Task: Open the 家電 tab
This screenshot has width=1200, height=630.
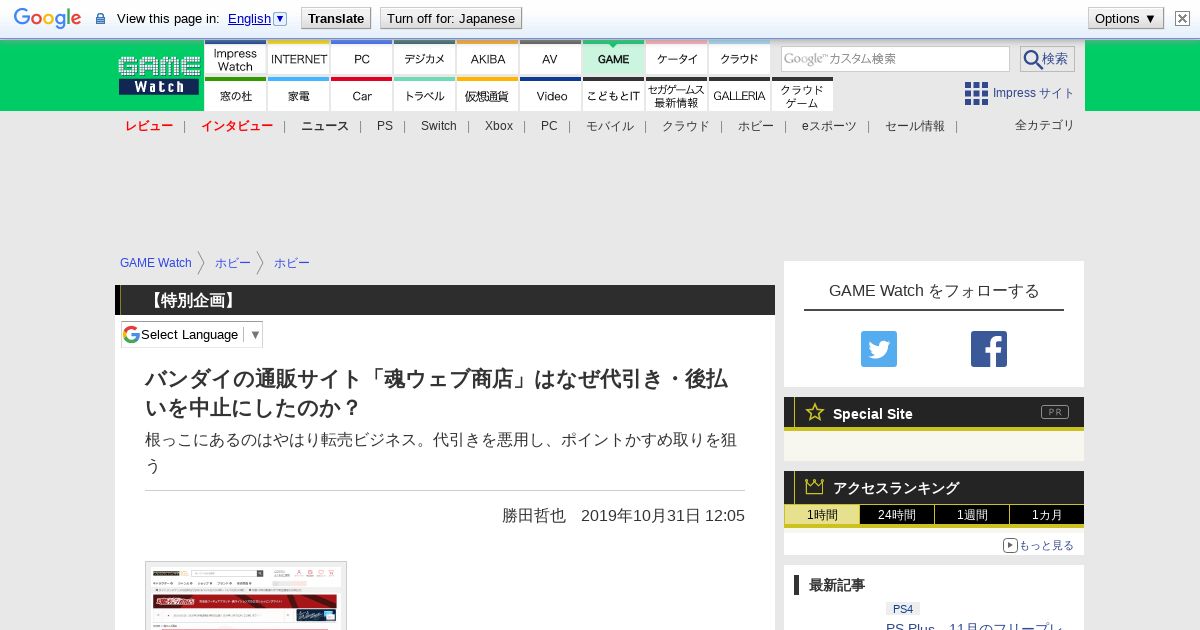Action: (x=299, y=96)
